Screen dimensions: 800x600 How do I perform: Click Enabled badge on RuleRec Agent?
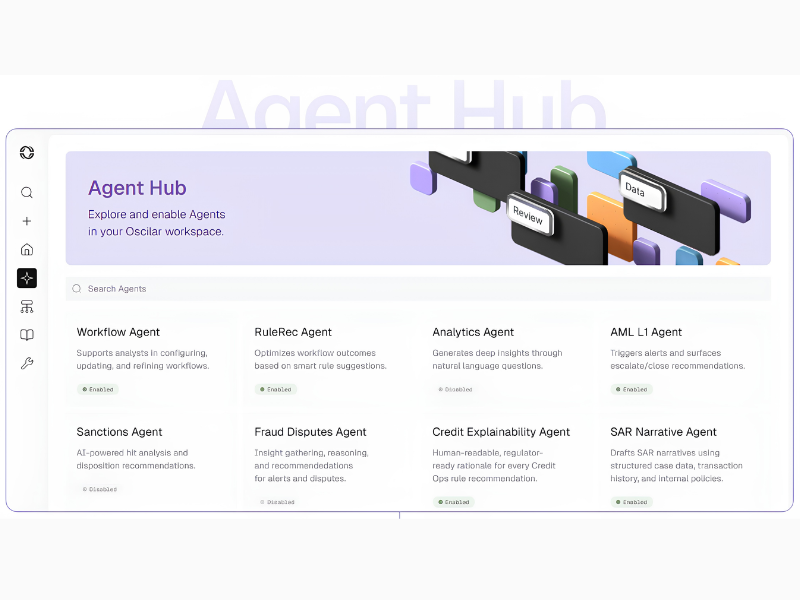click(x=276, y=389)
